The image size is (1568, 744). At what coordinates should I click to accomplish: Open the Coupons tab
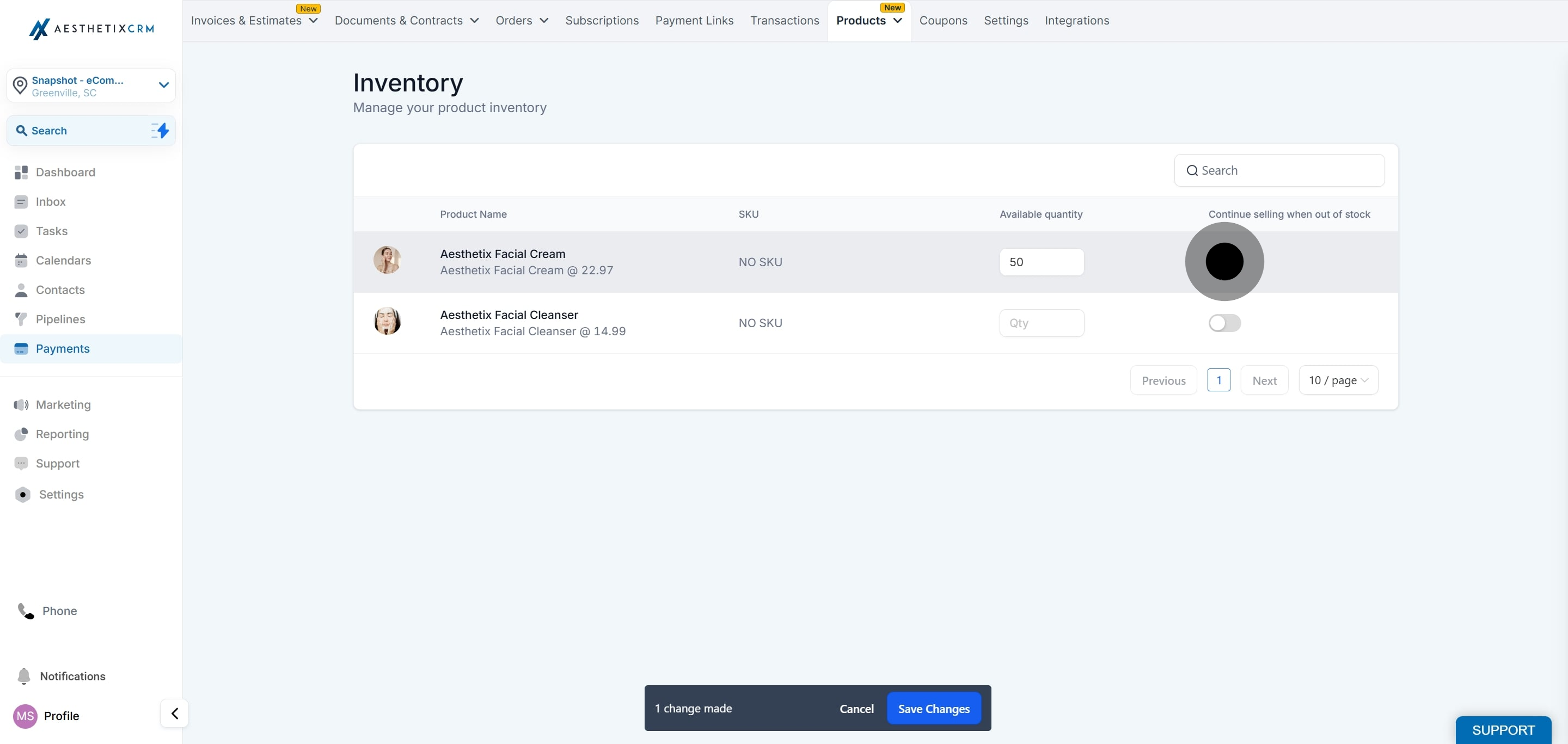(943, 21)
